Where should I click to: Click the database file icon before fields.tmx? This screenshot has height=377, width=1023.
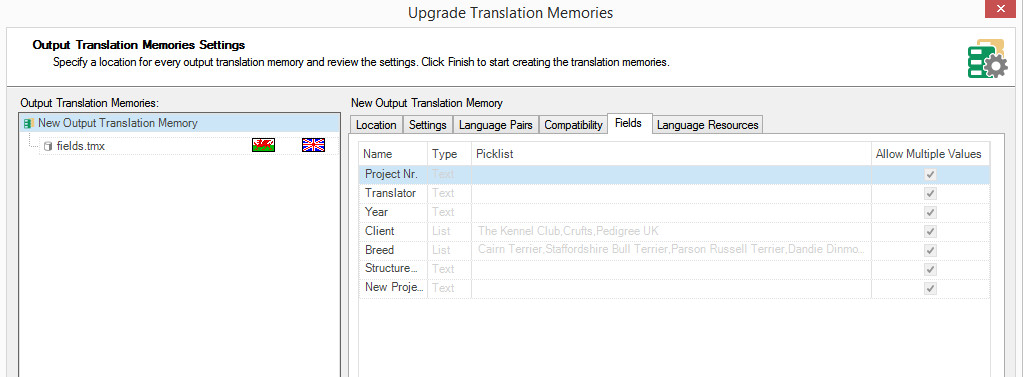(48, 146)
